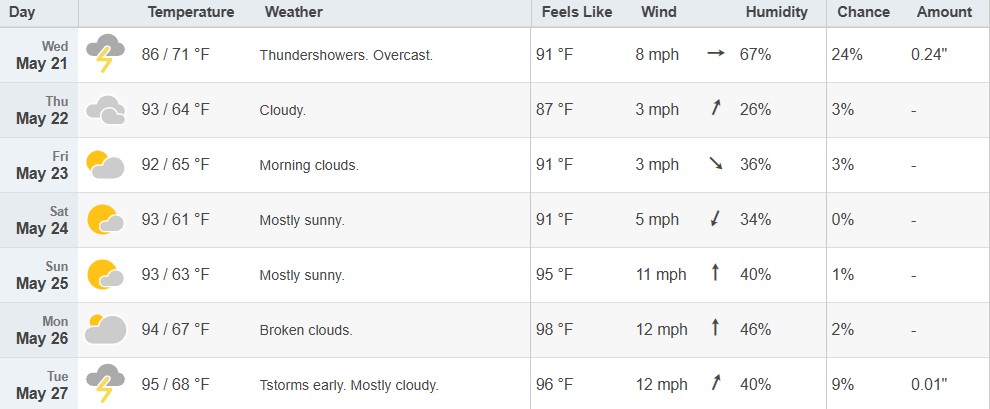Click the east wind arrow for May 21
Screen dimensions: 990x409
click(715, 54)
